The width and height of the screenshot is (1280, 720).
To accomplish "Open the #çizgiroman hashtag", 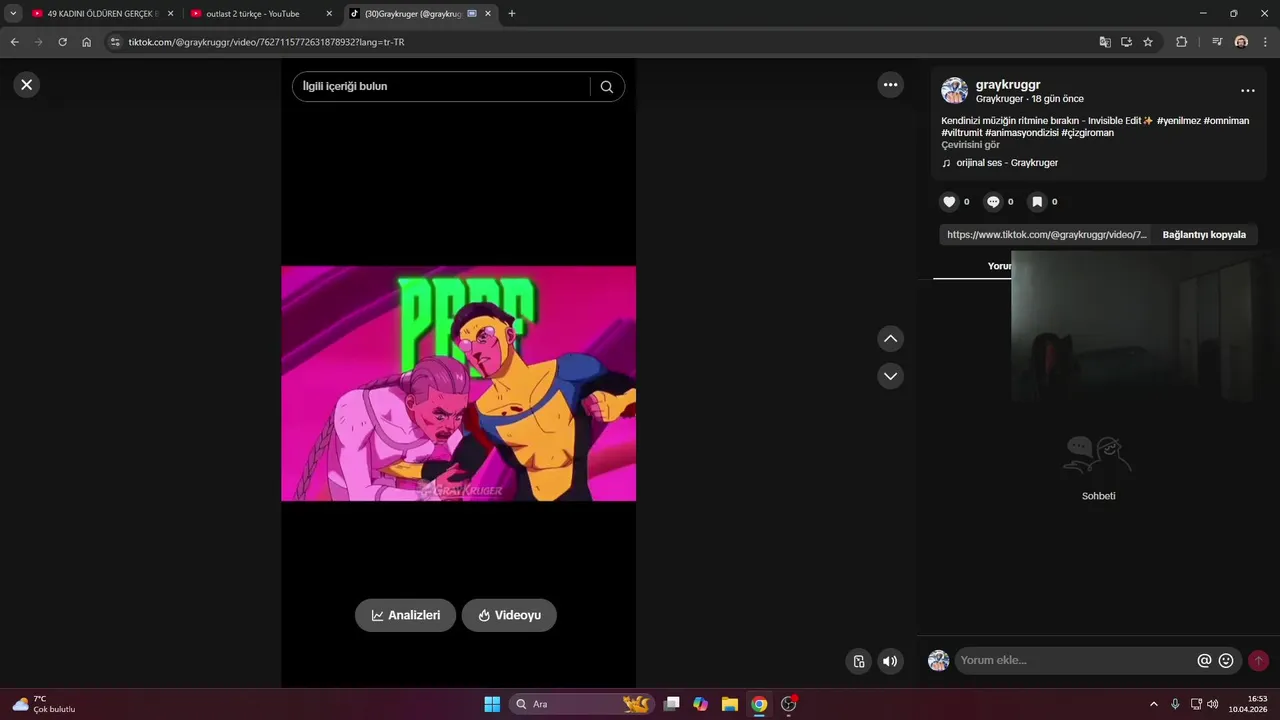I will tap(1088, 133).
